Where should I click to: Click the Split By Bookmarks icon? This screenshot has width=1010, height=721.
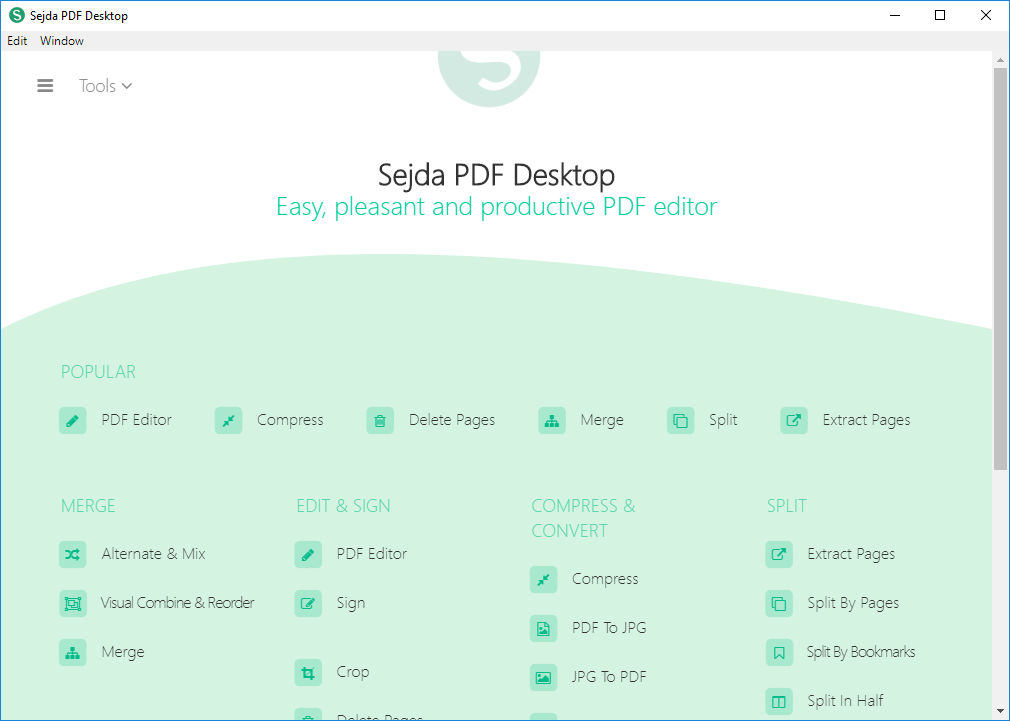tap(779, 653)
